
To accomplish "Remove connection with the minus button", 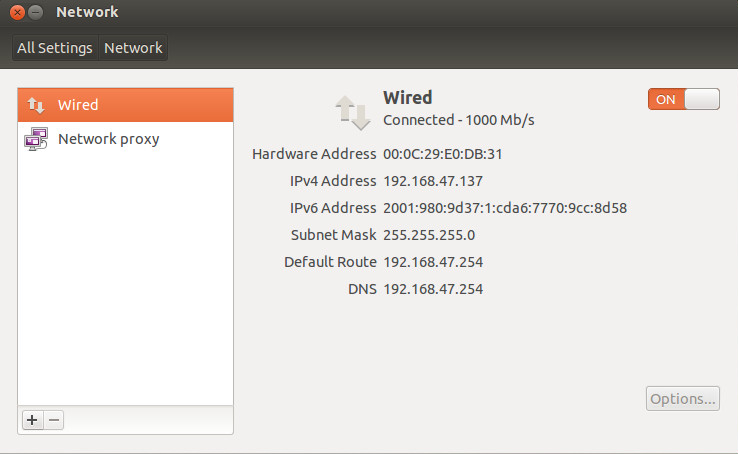I will pyautogui.click(x=54, y=420).
